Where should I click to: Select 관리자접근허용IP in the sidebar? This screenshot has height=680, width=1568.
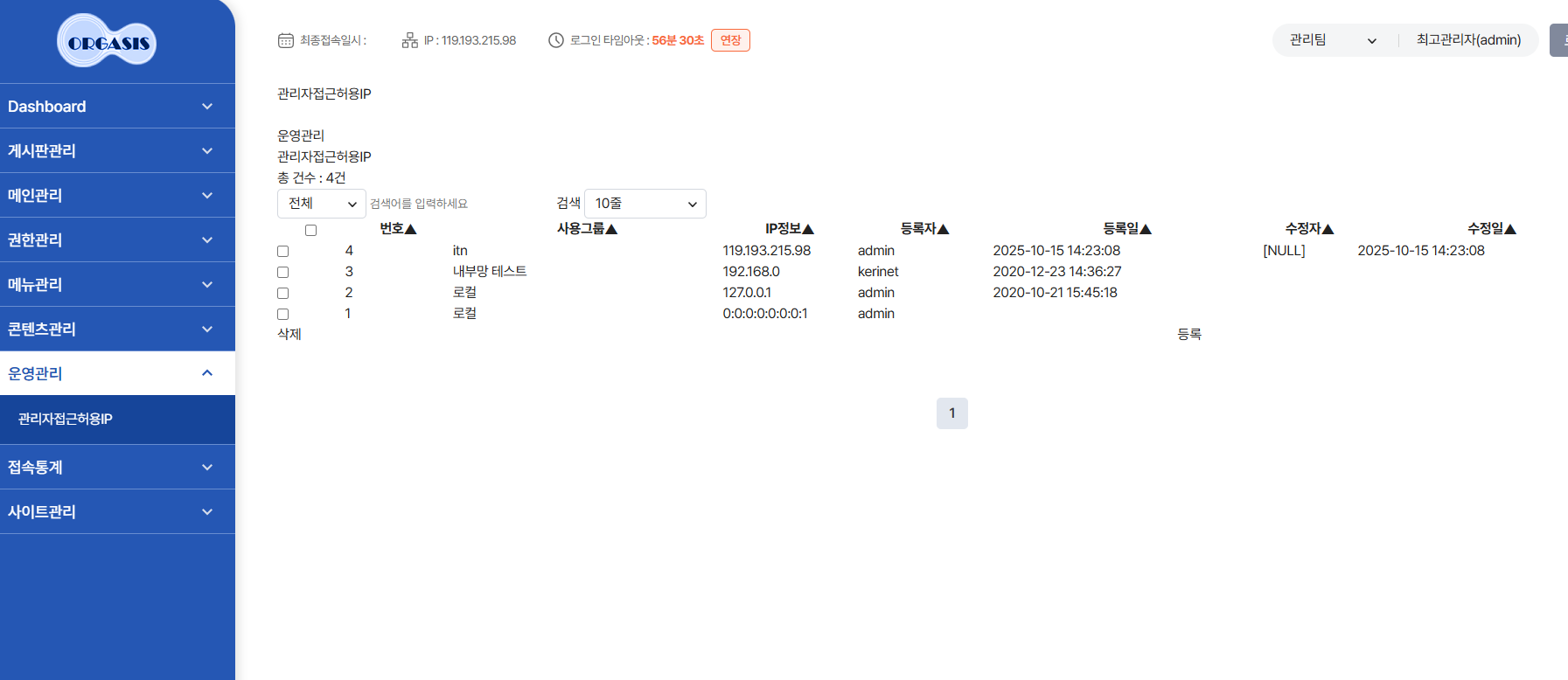(x=66, y=420)
